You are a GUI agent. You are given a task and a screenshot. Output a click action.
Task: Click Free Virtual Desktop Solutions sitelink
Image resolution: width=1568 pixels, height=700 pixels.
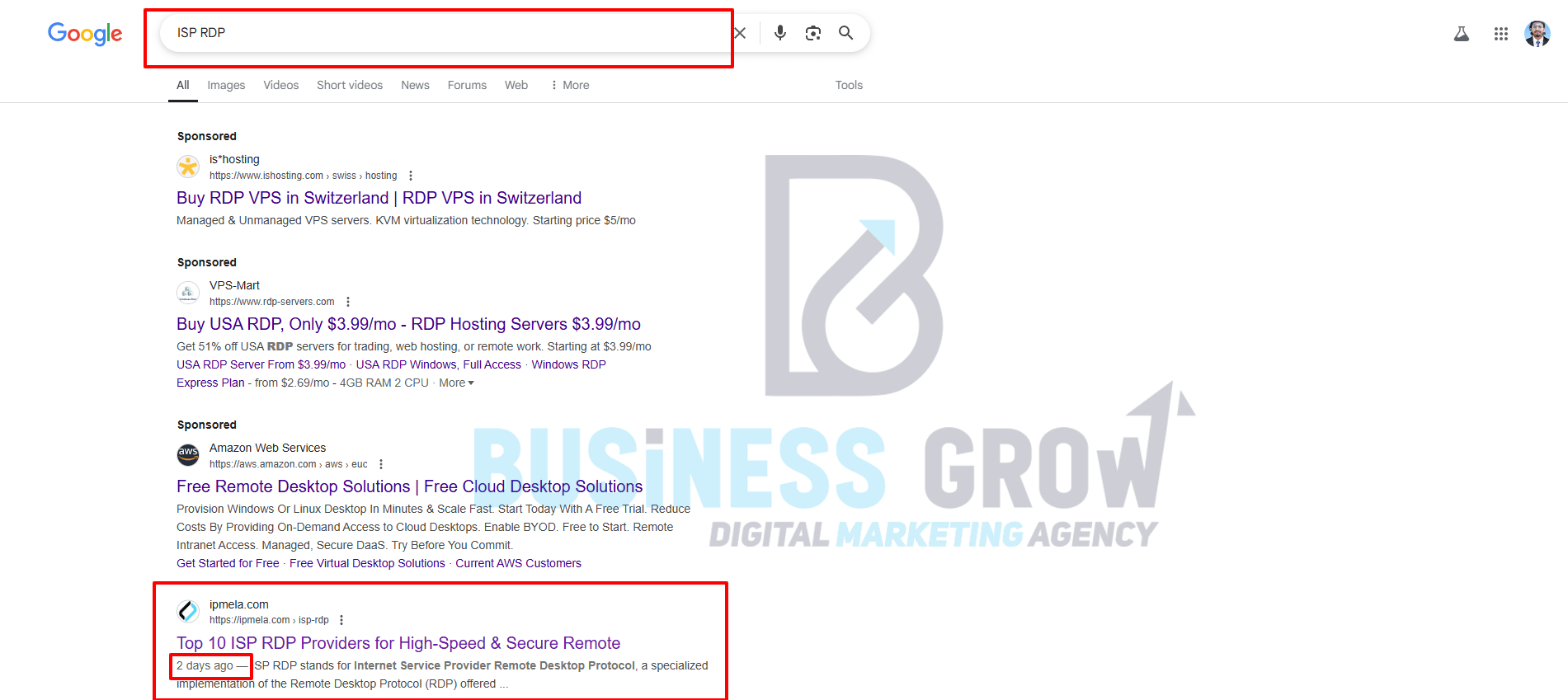367,563
